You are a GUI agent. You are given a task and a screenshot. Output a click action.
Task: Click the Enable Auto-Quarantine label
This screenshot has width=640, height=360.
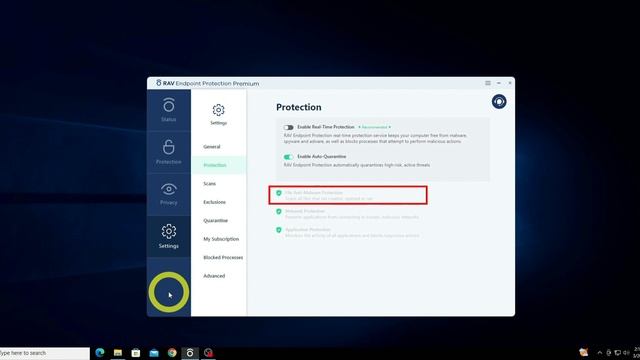[x=322, y=157]
